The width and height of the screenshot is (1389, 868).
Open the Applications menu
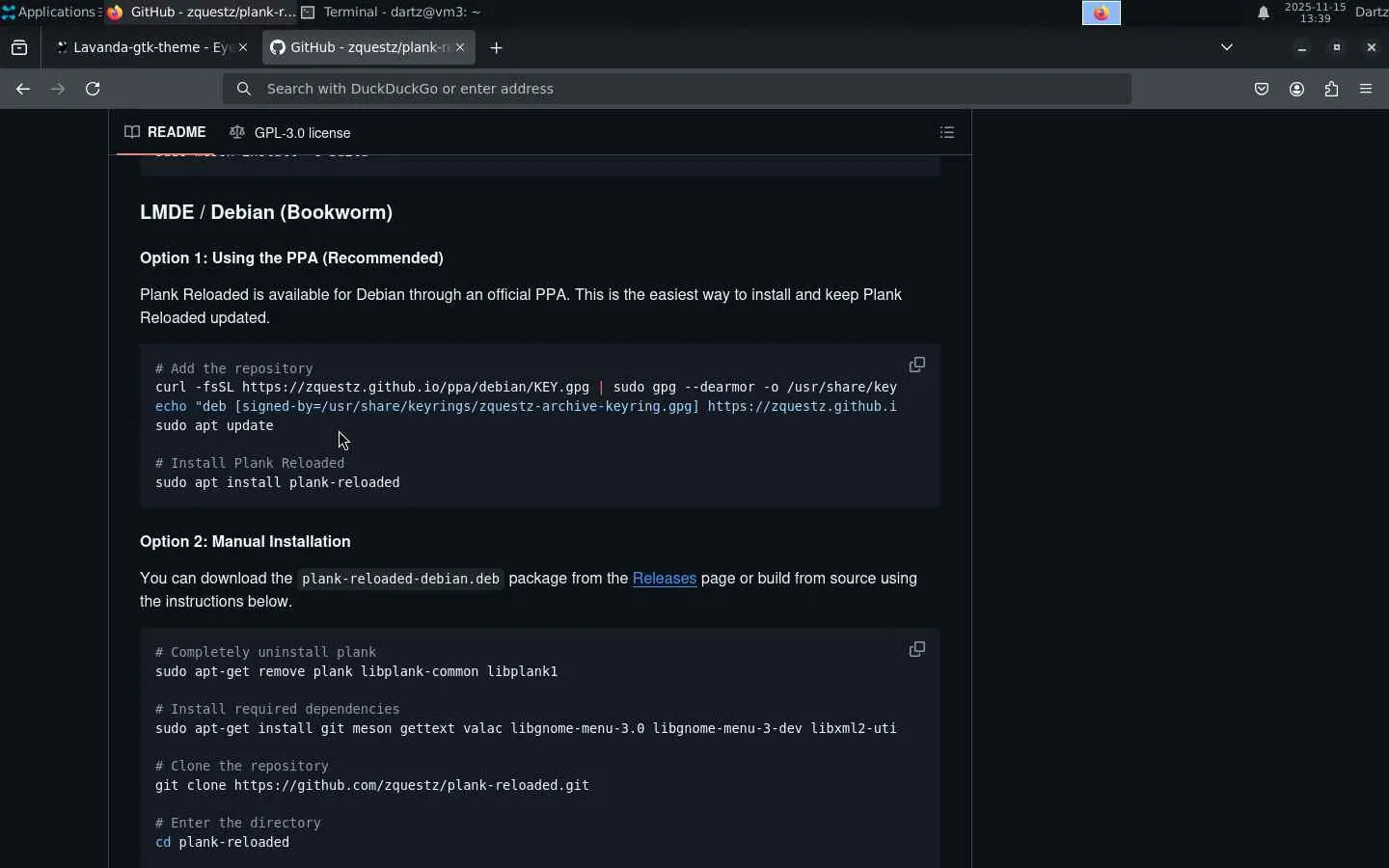(50, 13)
